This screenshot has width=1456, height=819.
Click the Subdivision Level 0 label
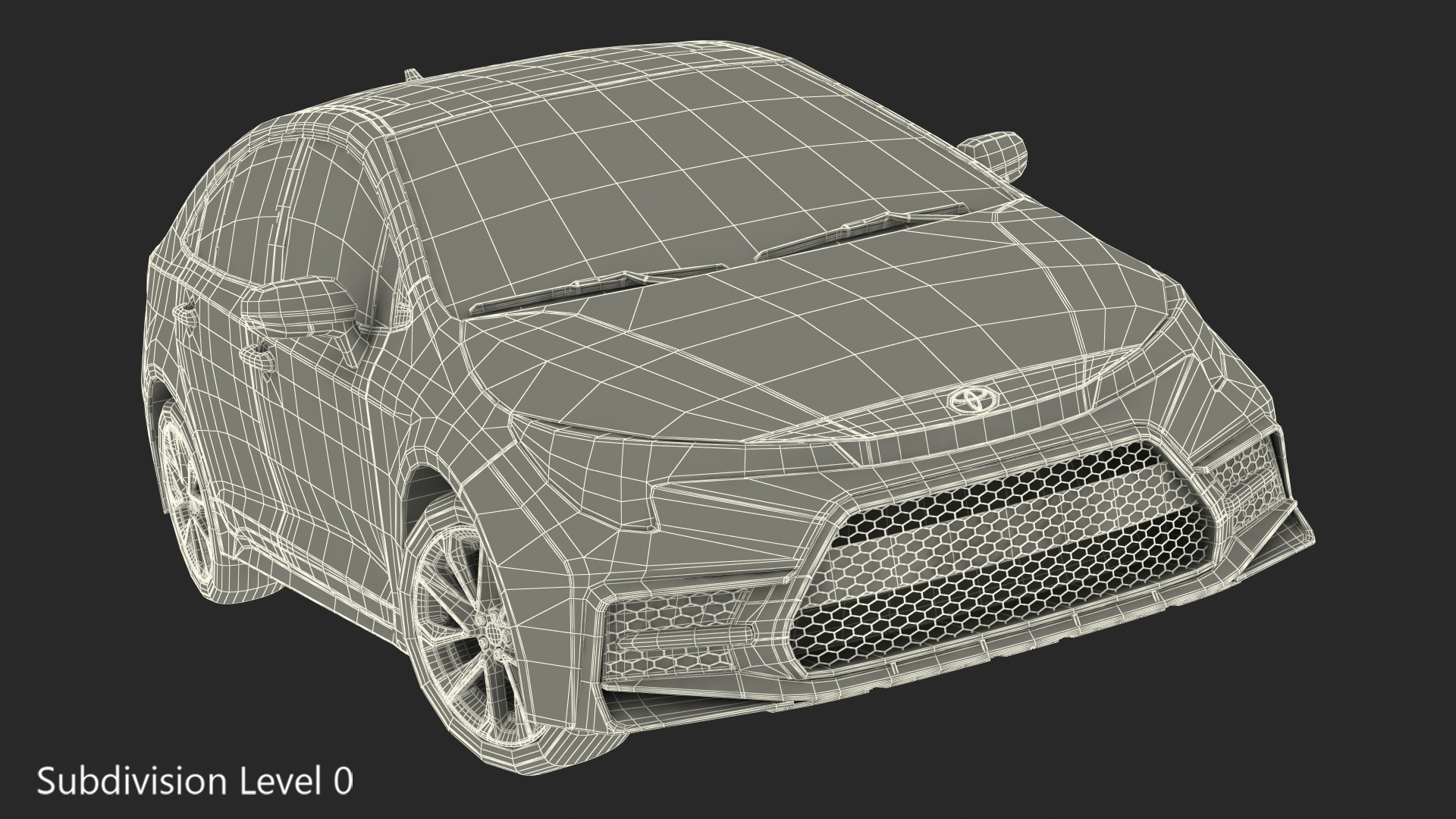tap(195, 780)
